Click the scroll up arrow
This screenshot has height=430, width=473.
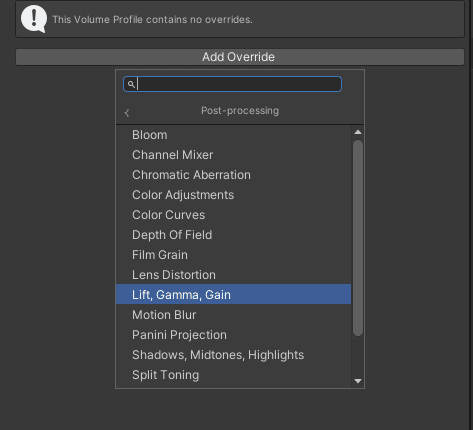pos(358,132)
